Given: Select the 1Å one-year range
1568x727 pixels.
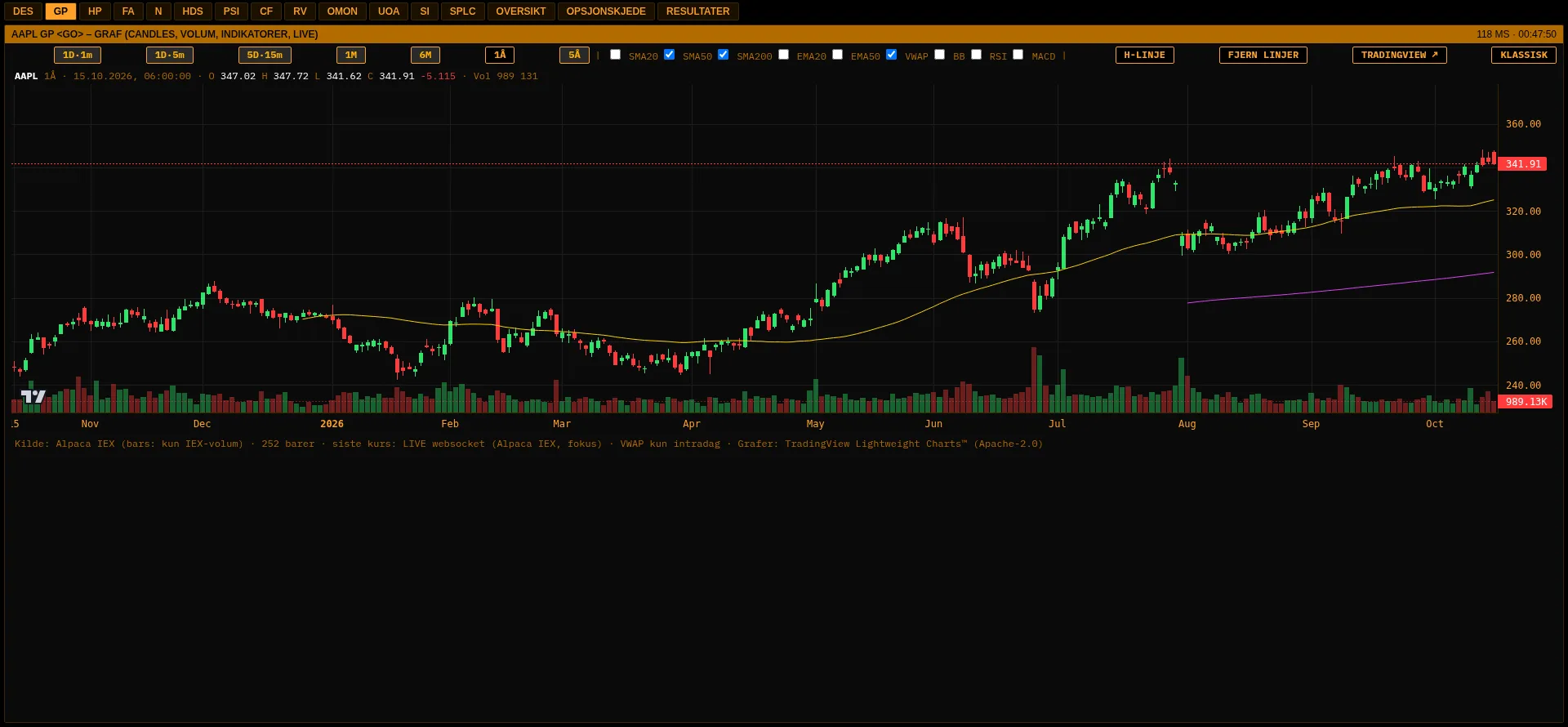Looking at the screenshot, I should tap(500, 55).
